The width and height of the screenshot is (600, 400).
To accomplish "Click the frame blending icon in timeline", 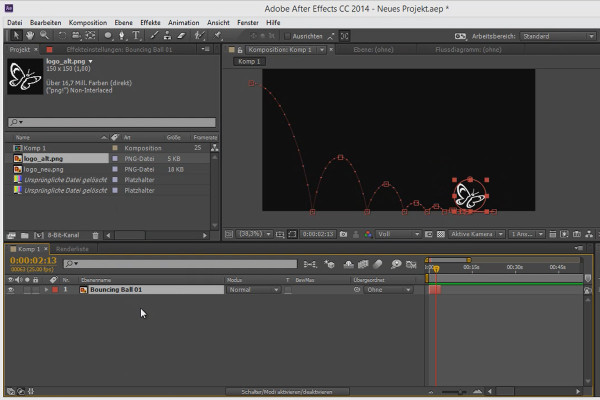I will tap(363, 264).
